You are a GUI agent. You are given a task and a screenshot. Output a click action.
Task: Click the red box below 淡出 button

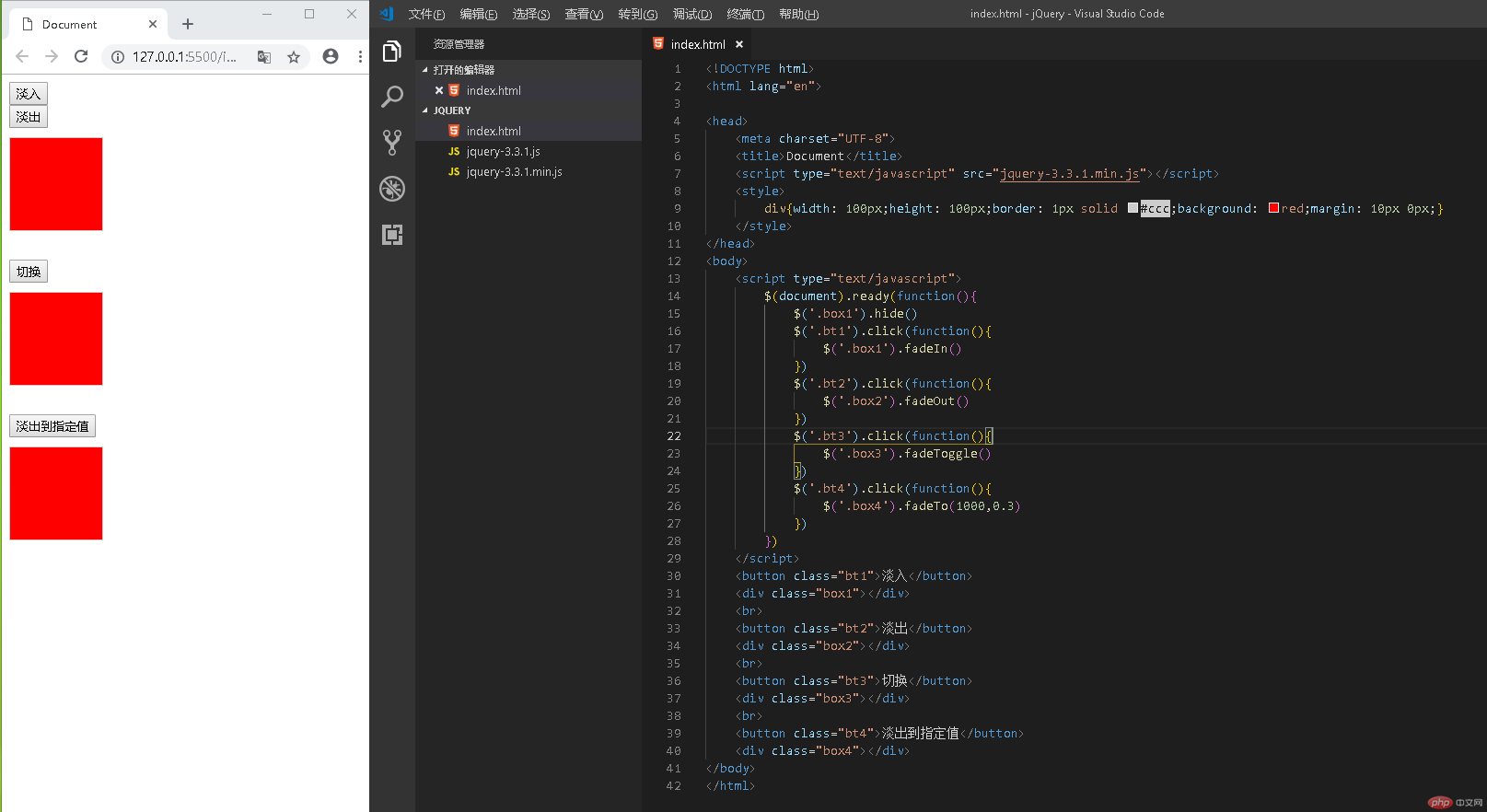tap(56, 184)
